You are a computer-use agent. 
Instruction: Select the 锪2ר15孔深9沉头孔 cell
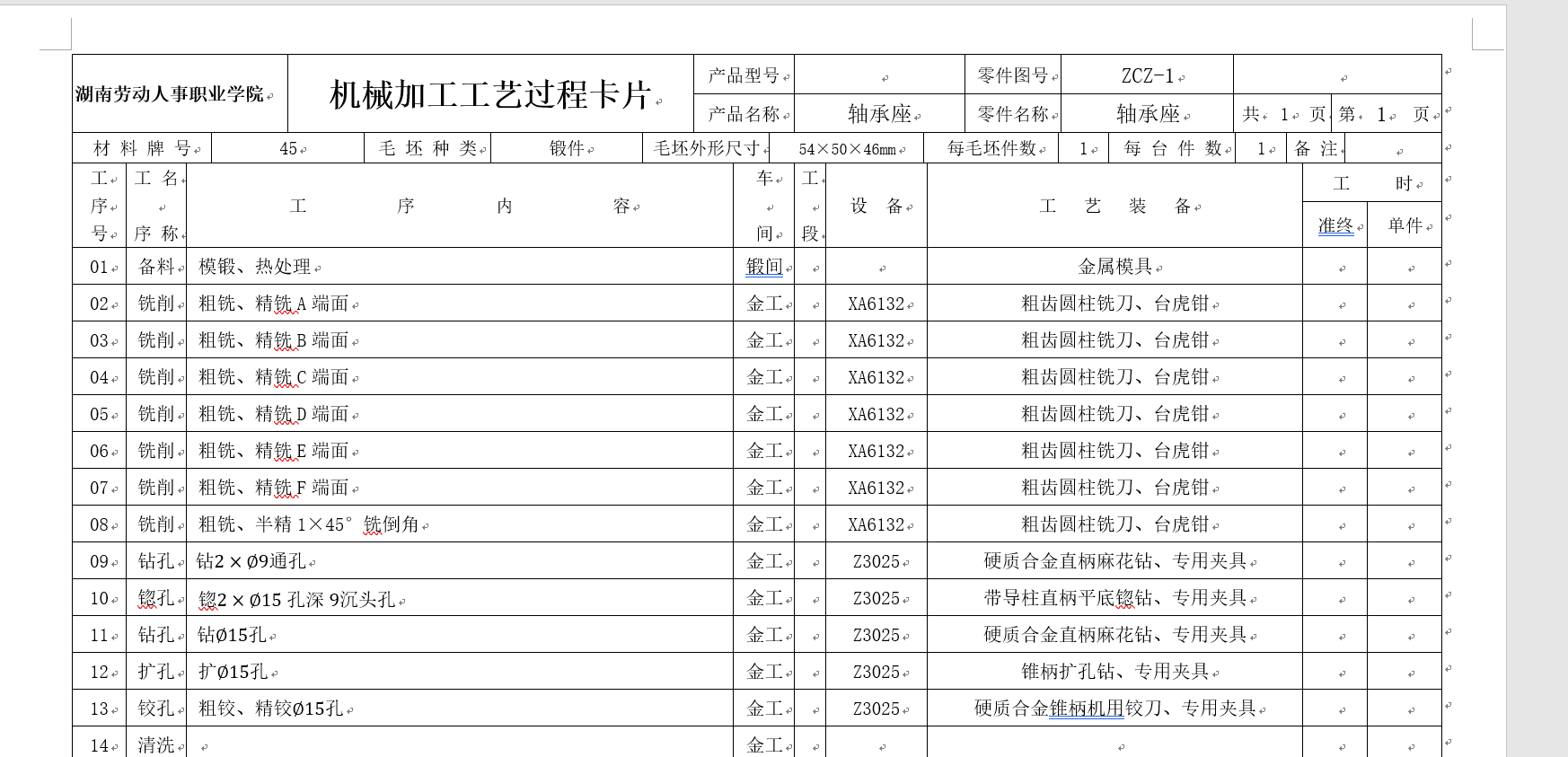tap(460, 598)
